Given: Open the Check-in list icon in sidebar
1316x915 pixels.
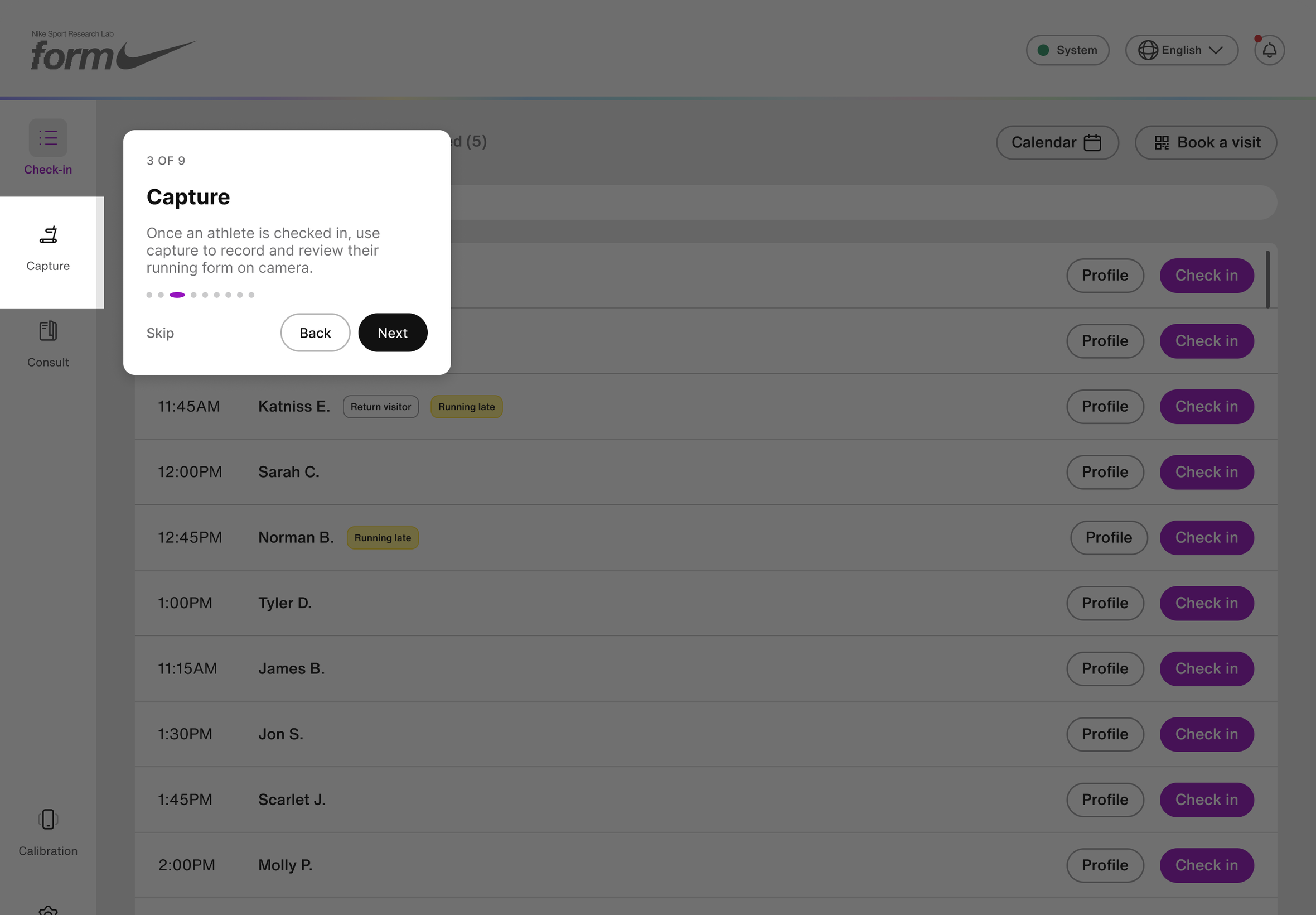Looking at the screenshot, I should coord(48,138).
